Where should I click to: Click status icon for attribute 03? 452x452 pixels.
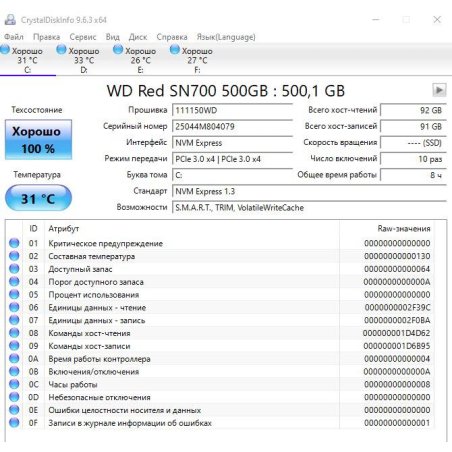[x=14, y=269]
